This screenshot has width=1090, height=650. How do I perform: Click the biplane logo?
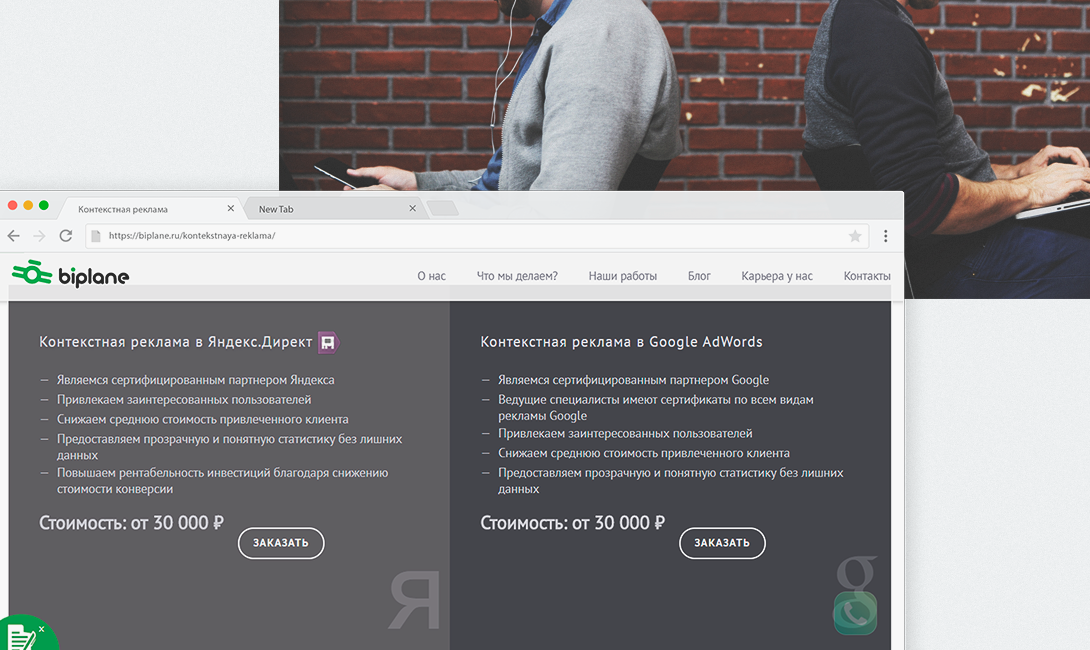coord(70,274)
